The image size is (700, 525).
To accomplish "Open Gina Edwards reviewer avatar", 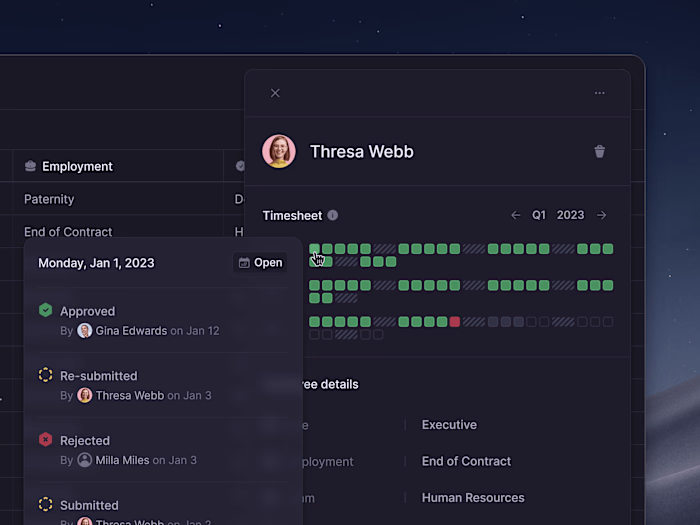I will tap(85, 331).
